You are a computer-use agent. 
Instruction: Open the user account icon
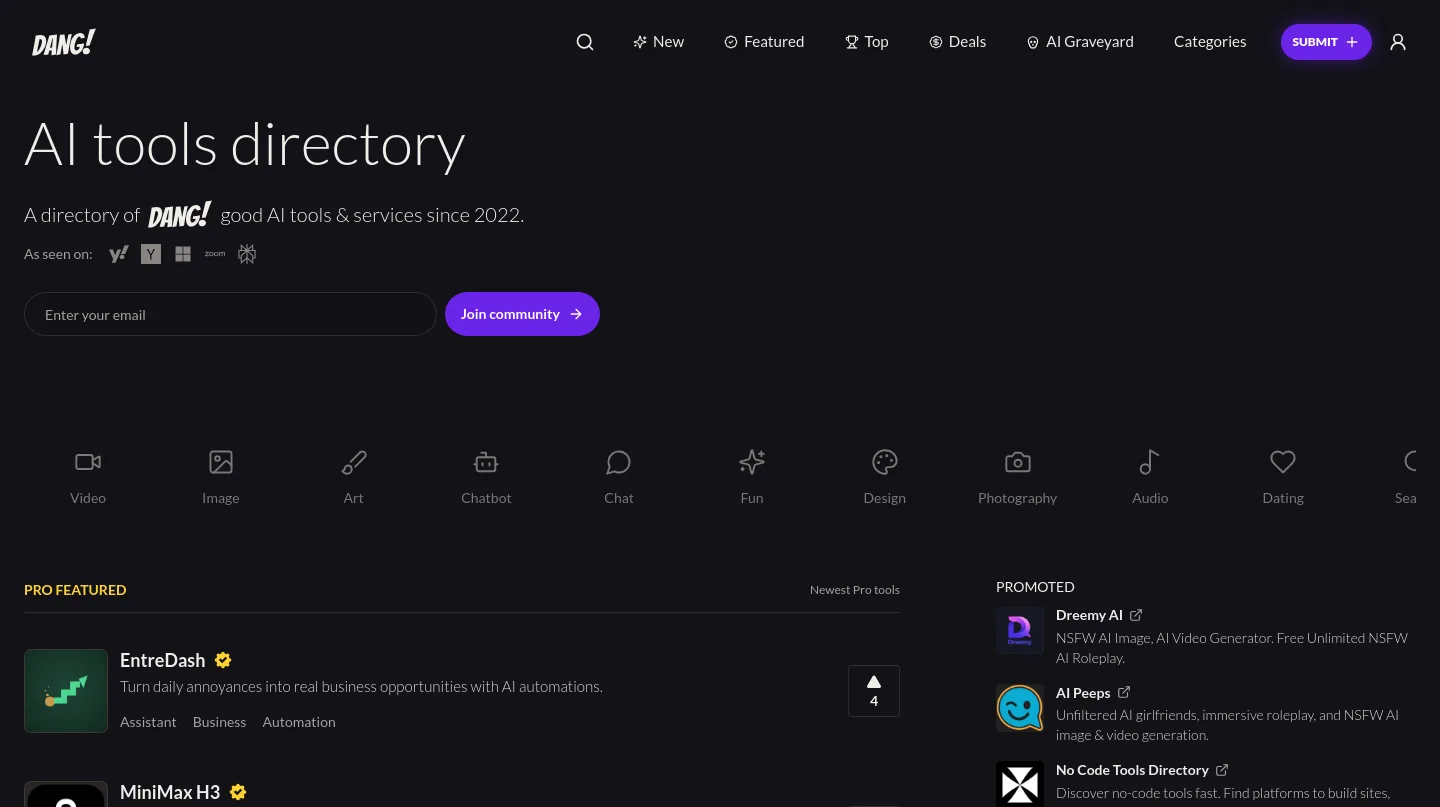coord(1398,42)
